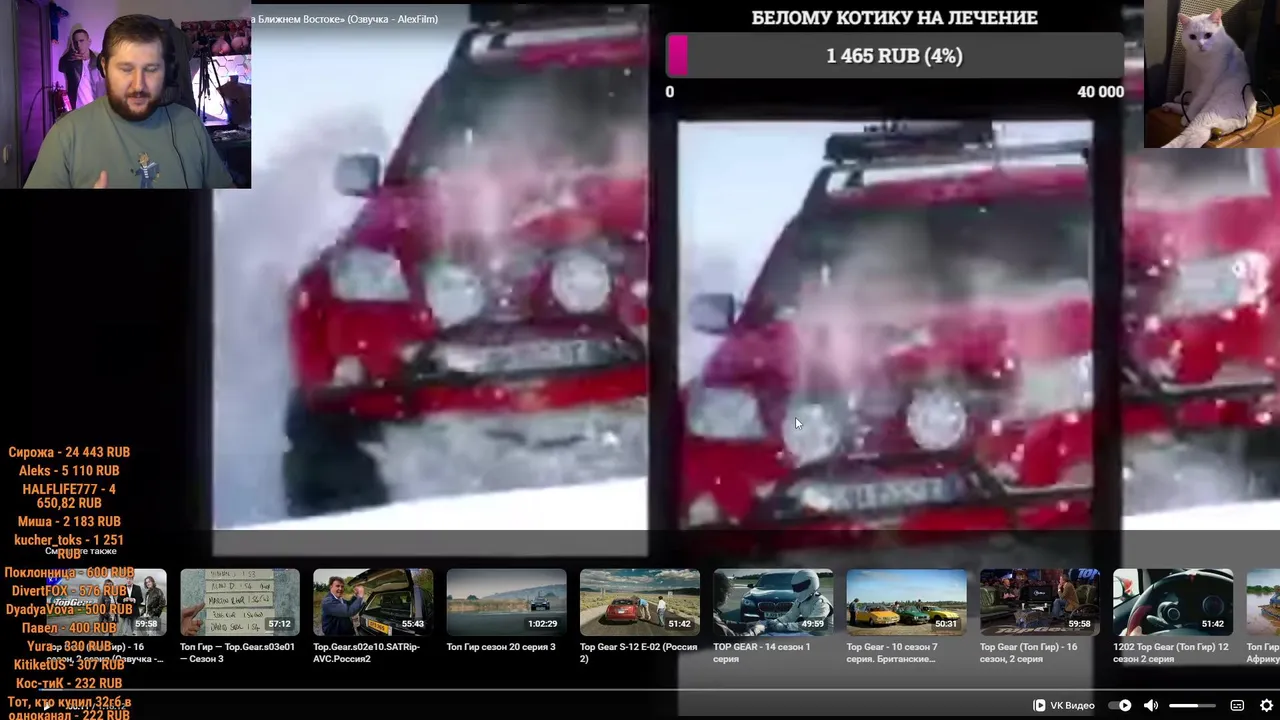Click the 'БЕЛОМУ КОТИКУ НА ЛЕЧЕНИЕ' heading
1280x720 pixels.
pyautogui.click(x=894, y=17)
